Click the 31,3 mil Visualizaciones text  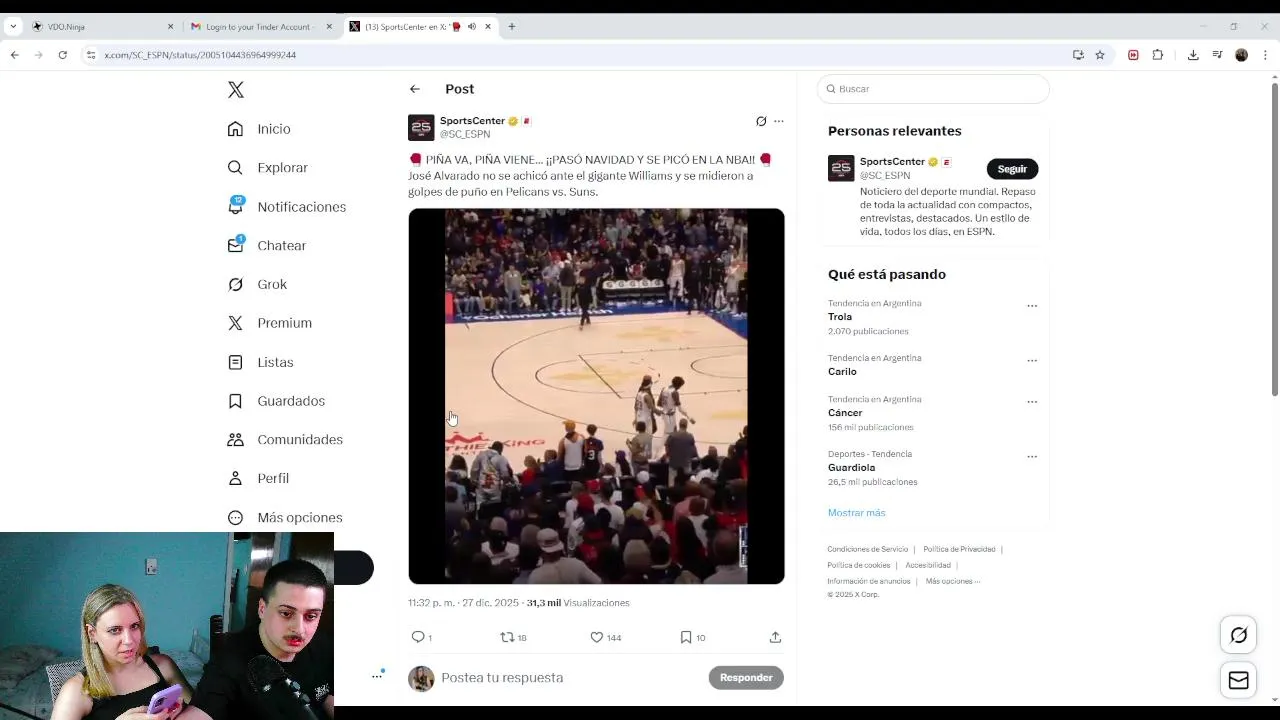coord(578,603)
